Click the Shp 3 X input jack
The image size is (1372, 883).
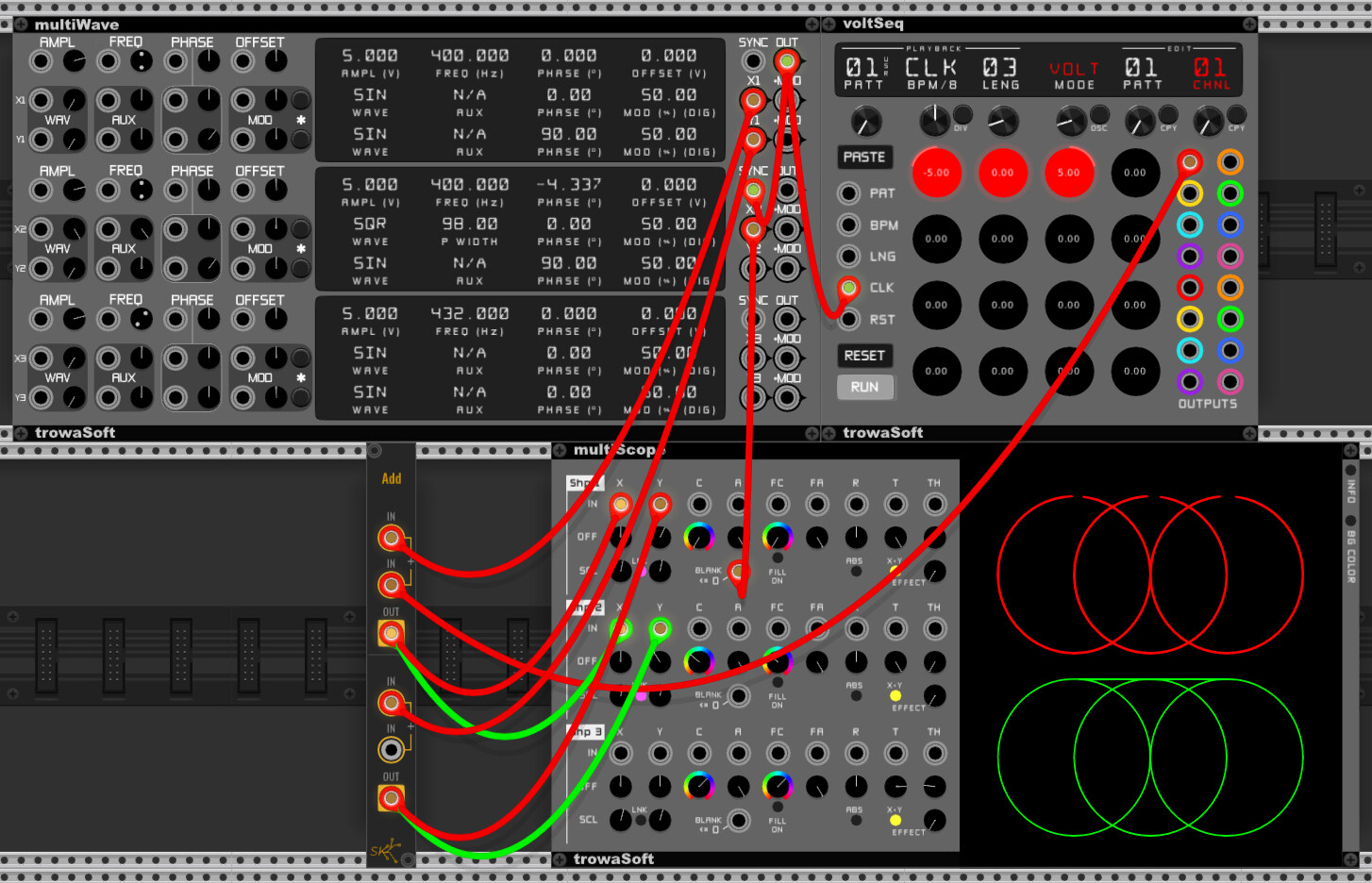pyautogui.click(x=621, y=753)
